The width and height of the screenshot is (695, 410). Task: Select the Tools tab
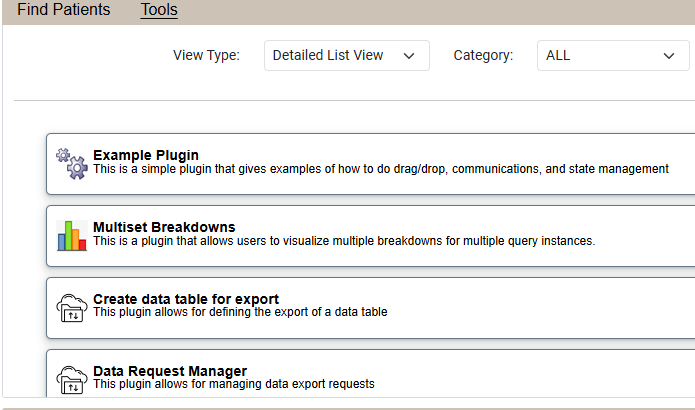159,10
